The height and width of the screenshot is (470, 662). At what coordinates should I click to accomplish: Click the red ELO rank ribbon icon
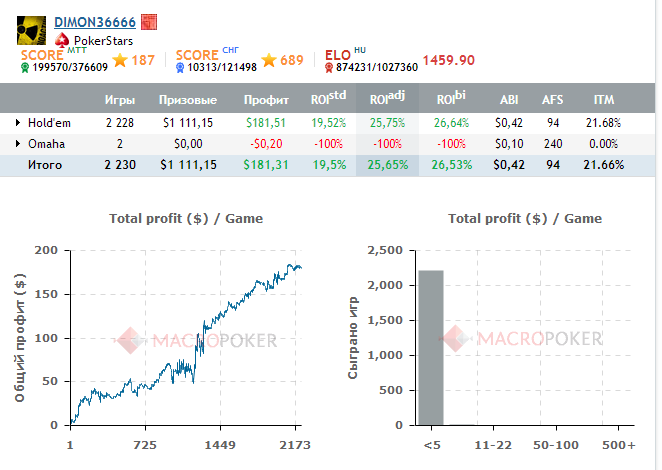330,67
